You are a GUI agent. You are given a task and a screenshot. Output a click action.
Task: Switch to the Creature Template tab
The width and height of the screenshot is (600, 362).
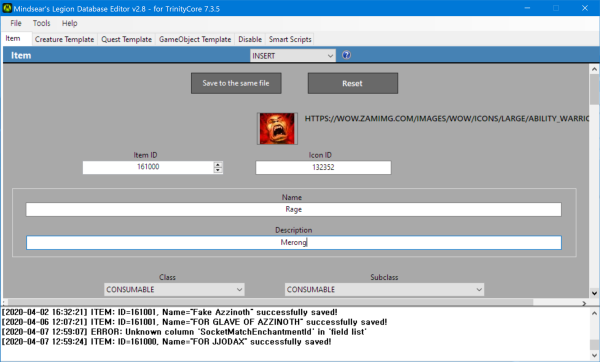(x=64, y=39)
